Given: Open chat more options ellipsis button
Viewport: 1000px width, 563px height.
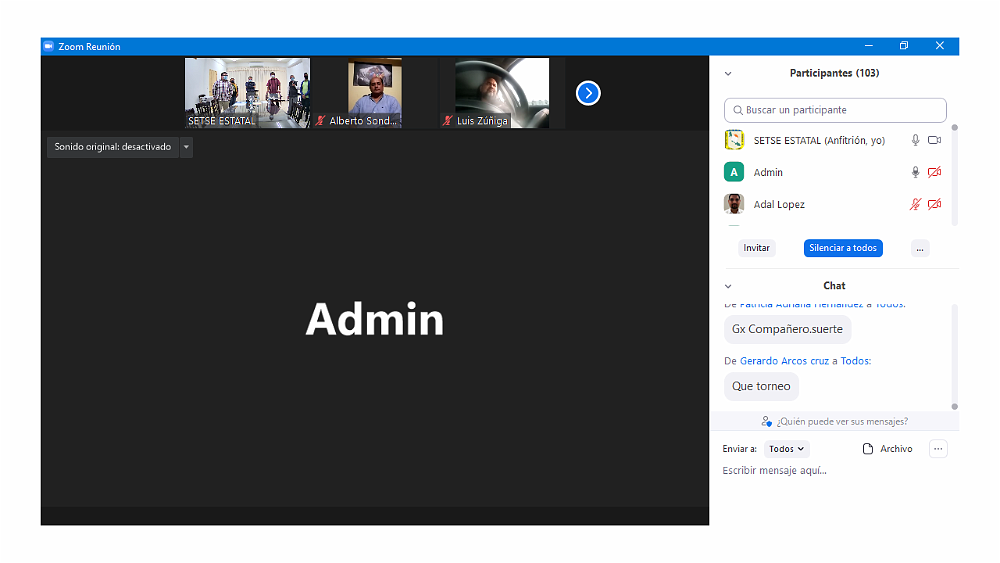Looking at the screenshot, I should tap(938, 449).
